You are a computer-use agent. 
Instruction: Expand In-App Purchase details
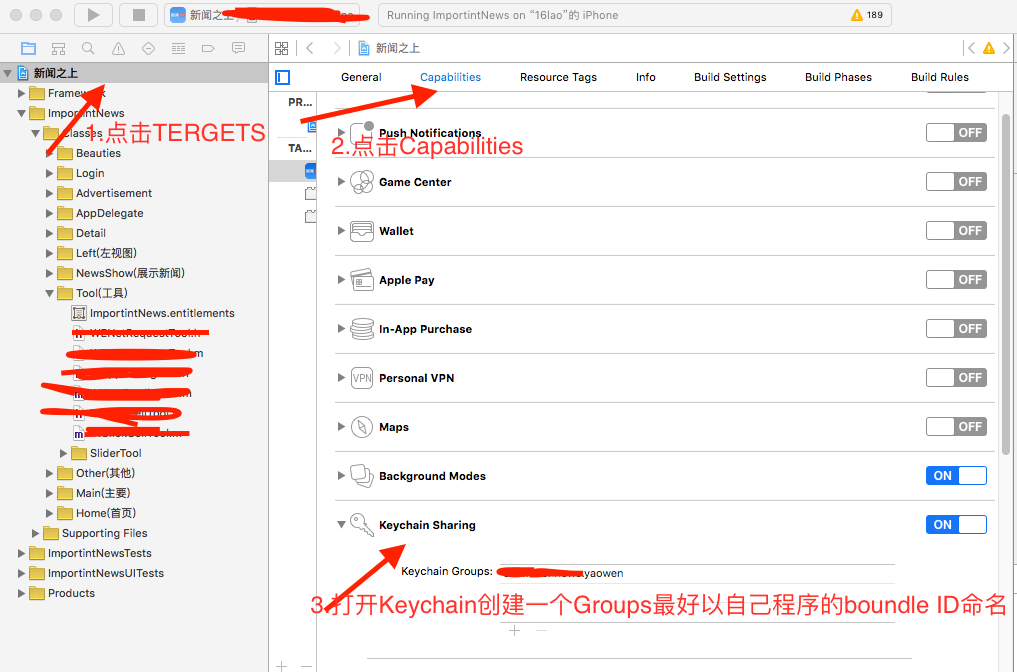[x=341, y=328]
